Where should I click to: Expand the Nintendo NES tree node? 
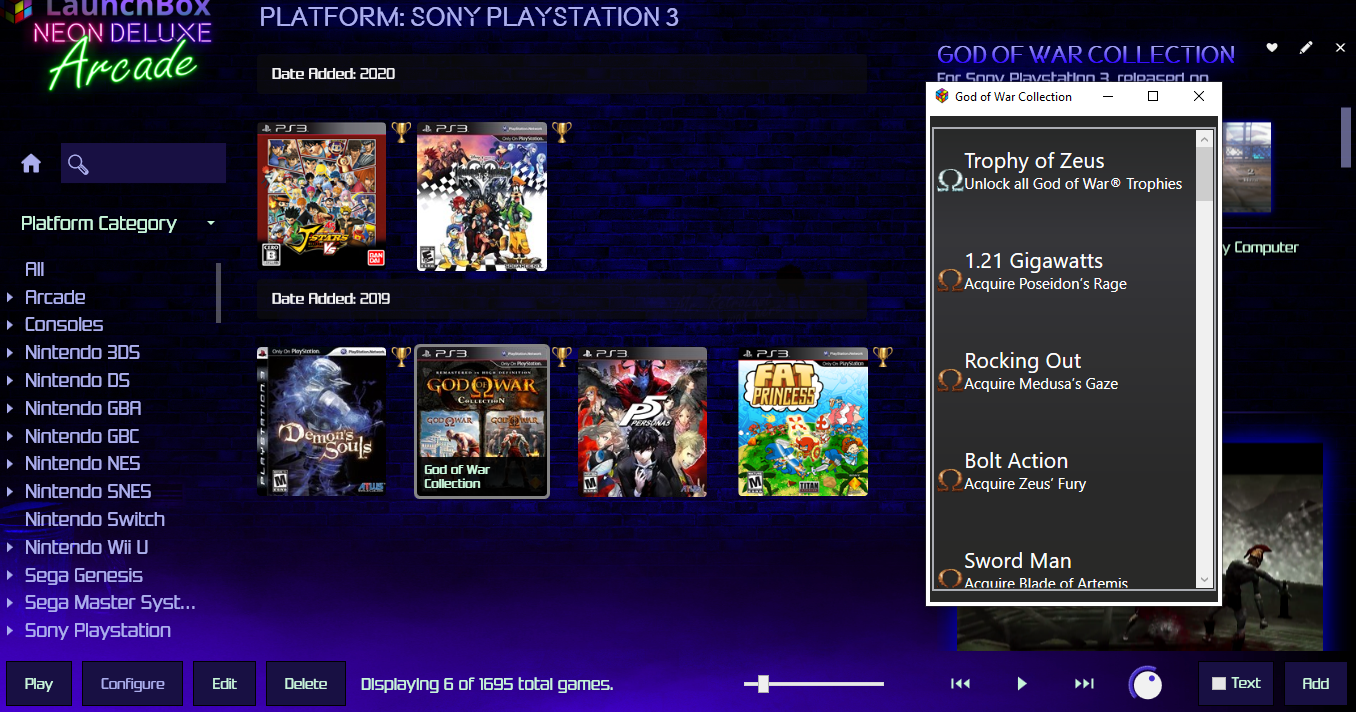coord(10,464)
